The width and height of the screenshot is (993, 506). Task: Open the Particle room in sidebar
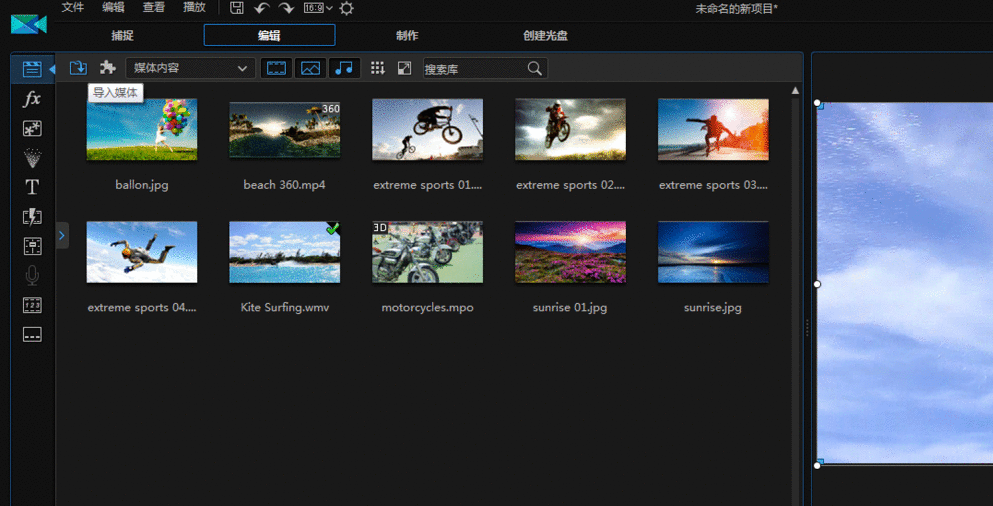coord(32,158)
